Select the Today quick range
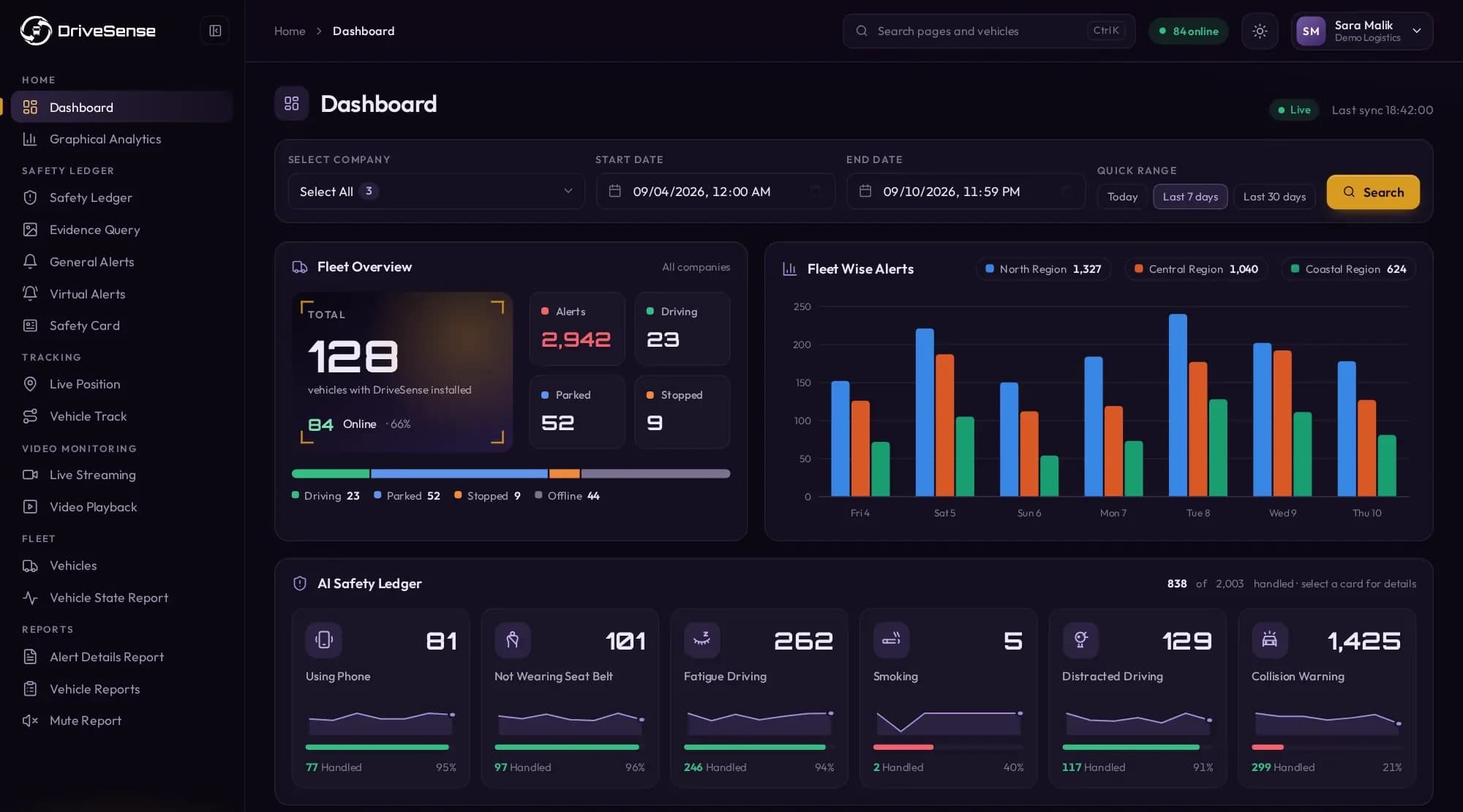The image size is (1463, 812). click(1122, 197)
